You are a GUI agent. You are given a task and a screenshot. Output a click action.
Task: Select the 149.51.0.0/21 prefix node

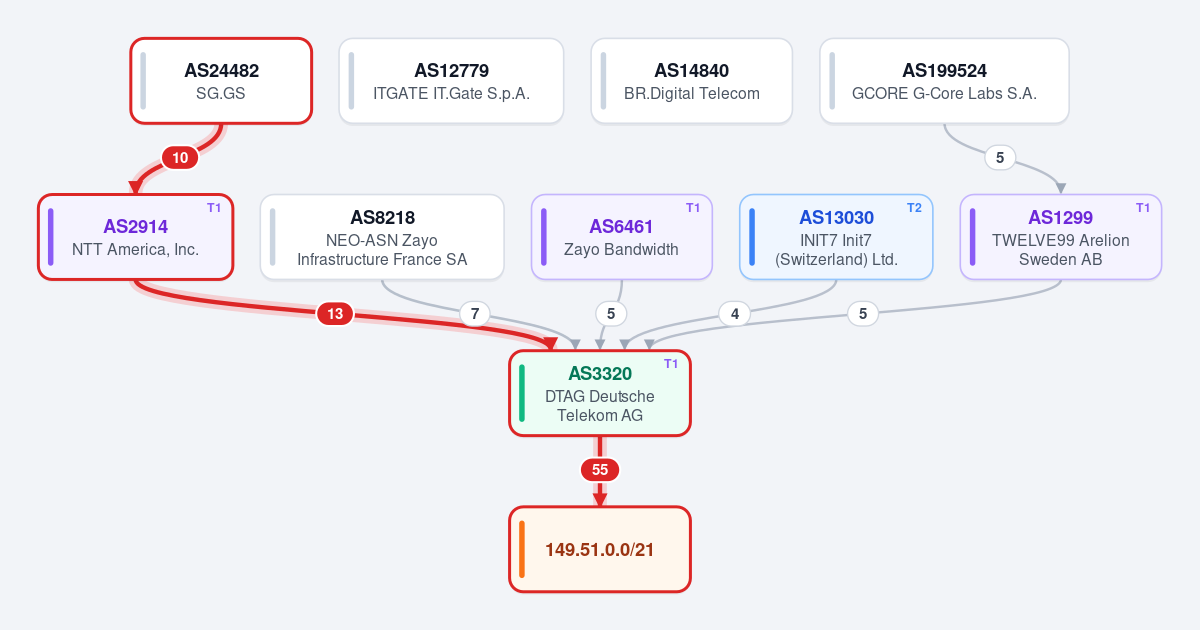click(x=600, y=549)
